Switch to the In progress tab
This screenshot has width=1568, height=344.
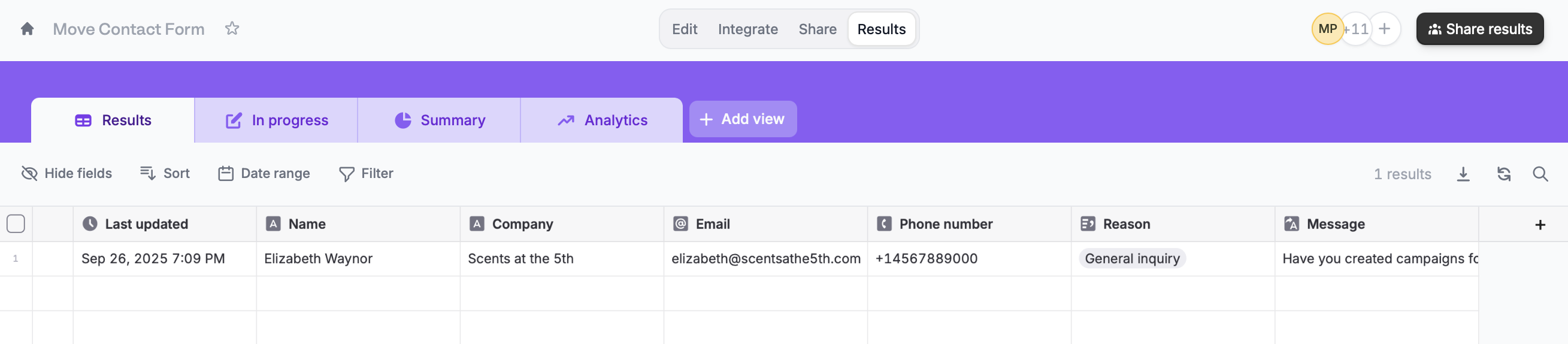coord(277,120)
